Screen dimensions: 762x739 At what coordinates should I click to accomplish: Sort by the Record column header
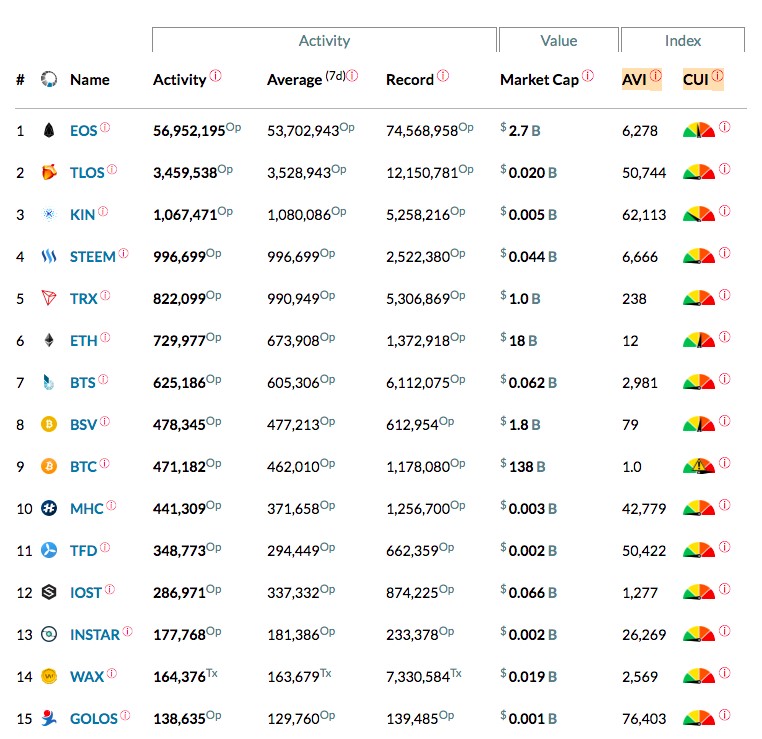pyautogui.click(x=410, y=80)
